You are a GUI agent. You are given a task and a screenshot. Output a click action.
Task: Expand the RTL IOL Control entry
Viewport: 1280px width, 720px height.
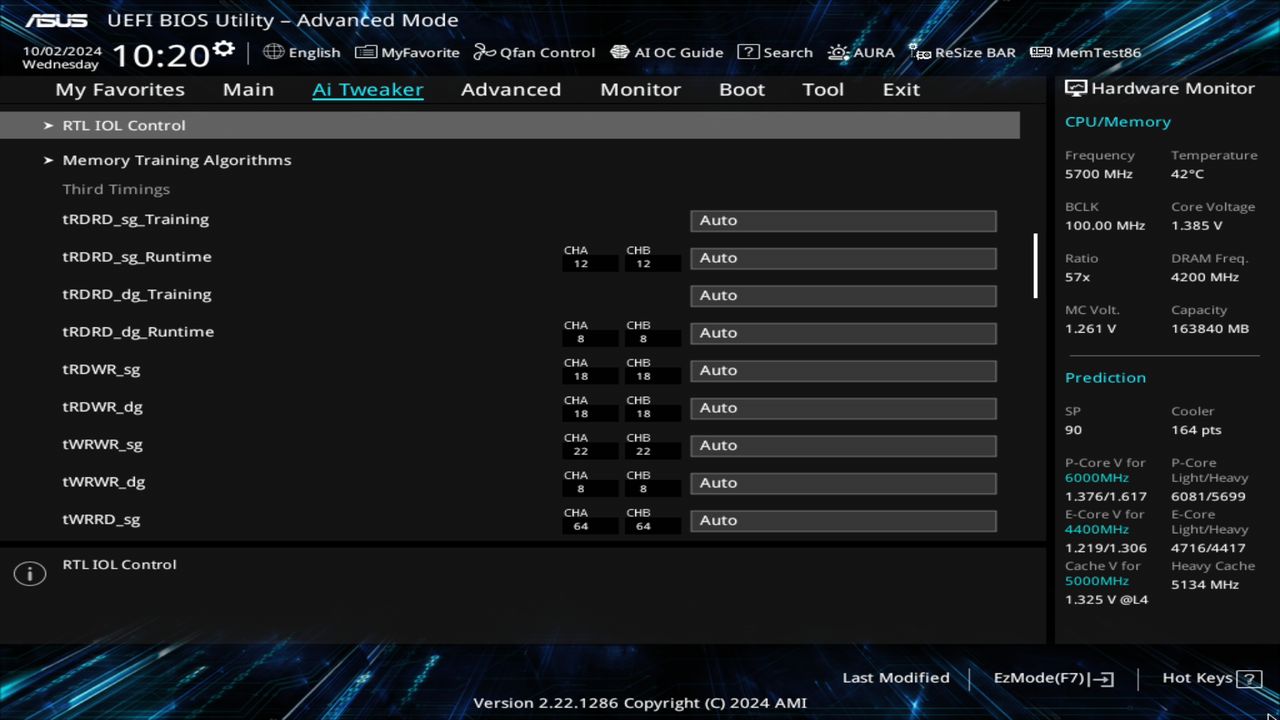pyautogui.click(x=124, y=125)
